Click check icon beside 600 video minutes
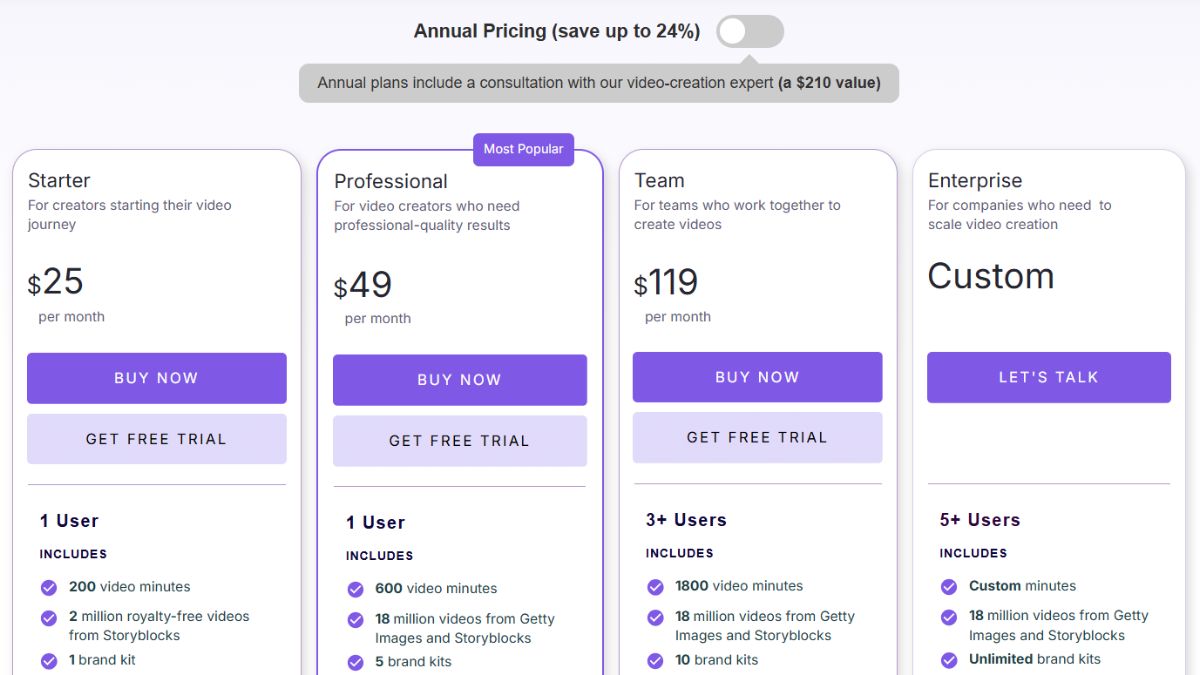1200x675 pixels. point(355,590)
